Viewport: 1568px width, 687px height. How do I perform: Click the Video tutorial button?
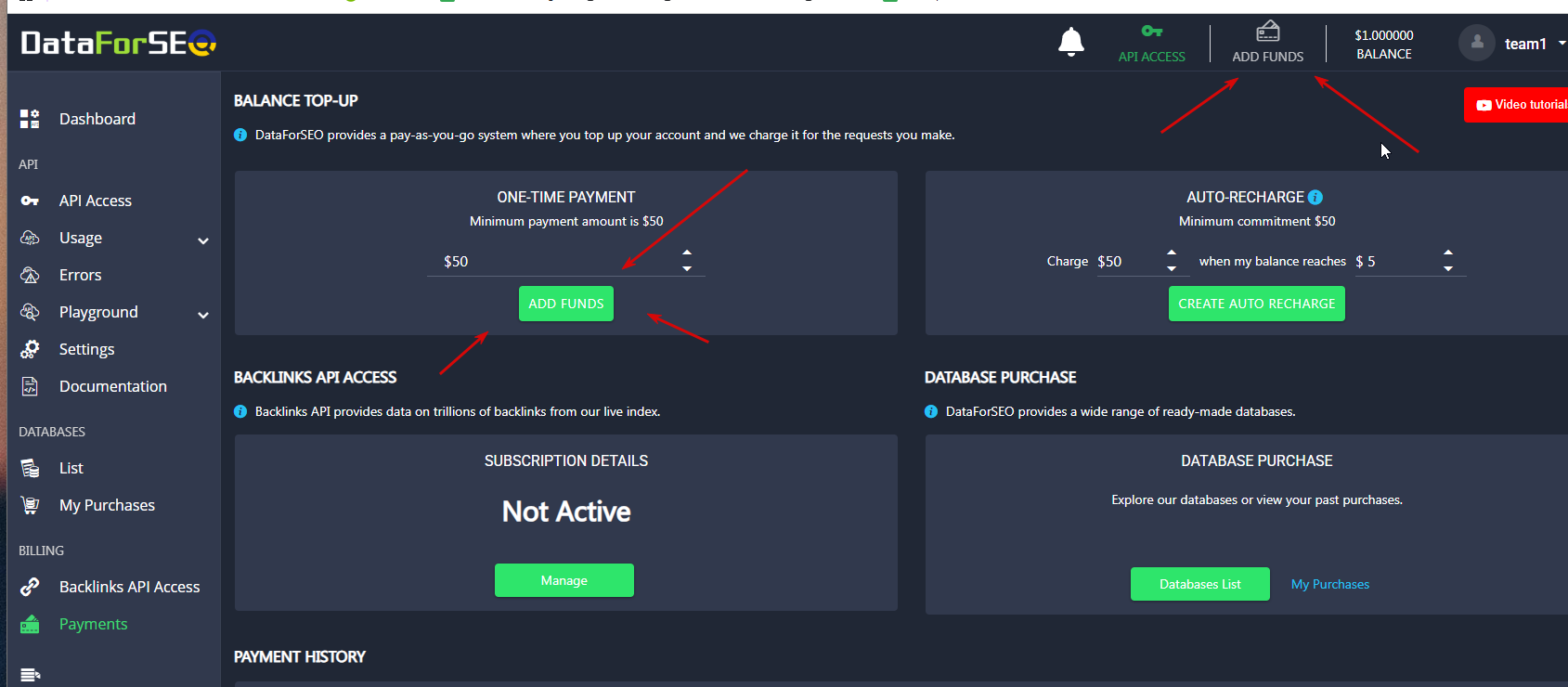(1516, 105)
